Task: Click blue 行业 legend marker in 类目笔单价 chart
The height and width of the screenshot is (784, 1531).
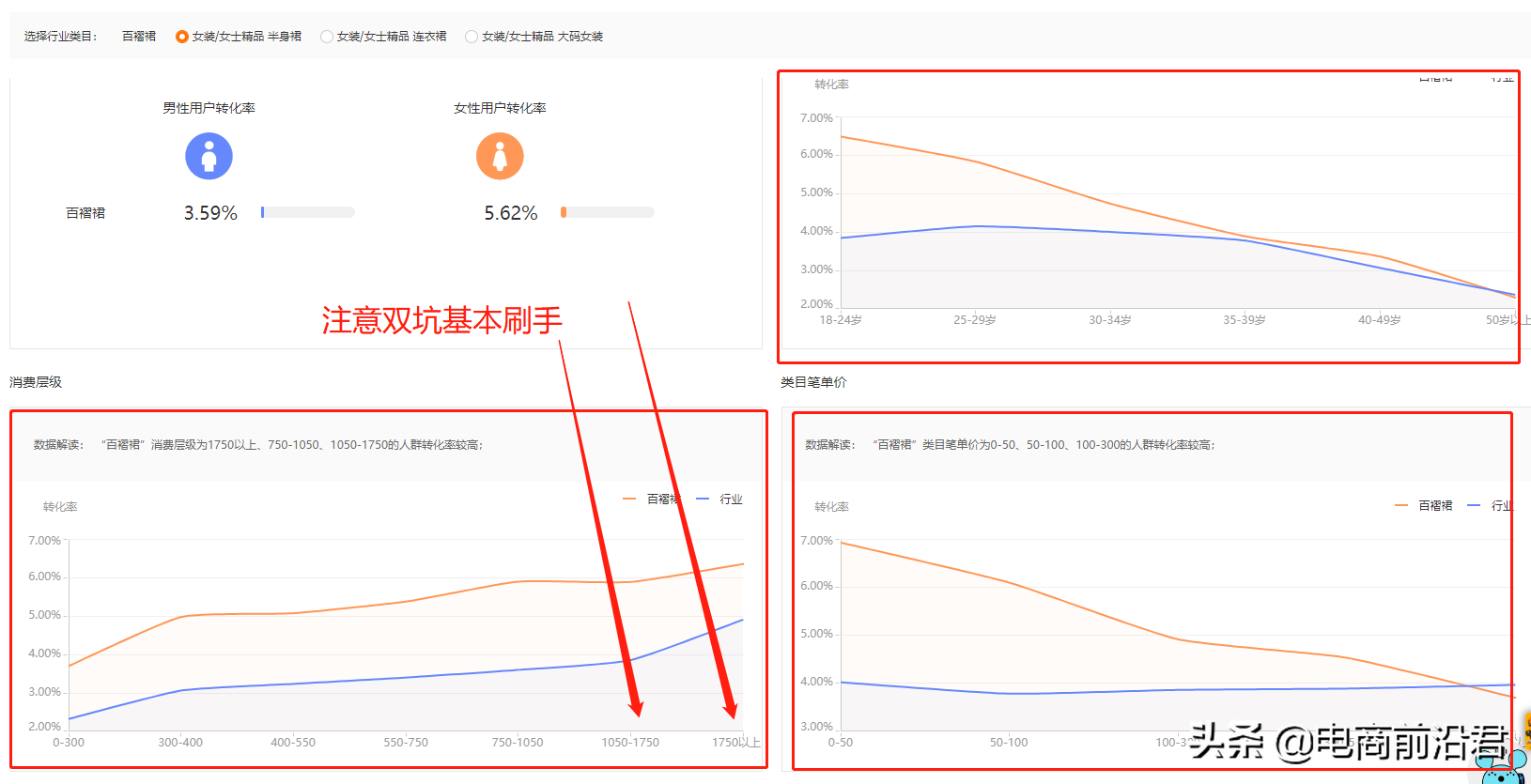Action: tap(1474, 505)
